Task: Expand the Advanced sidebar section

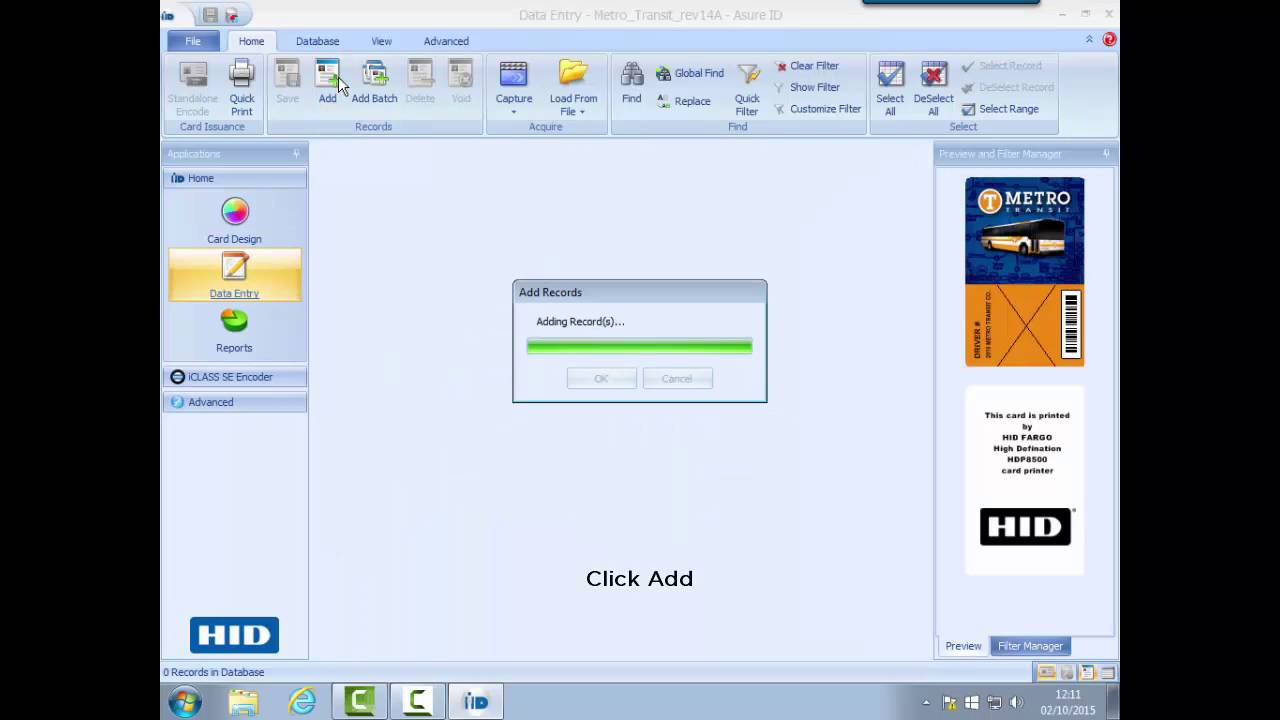Action: click(x=234, y=402)
